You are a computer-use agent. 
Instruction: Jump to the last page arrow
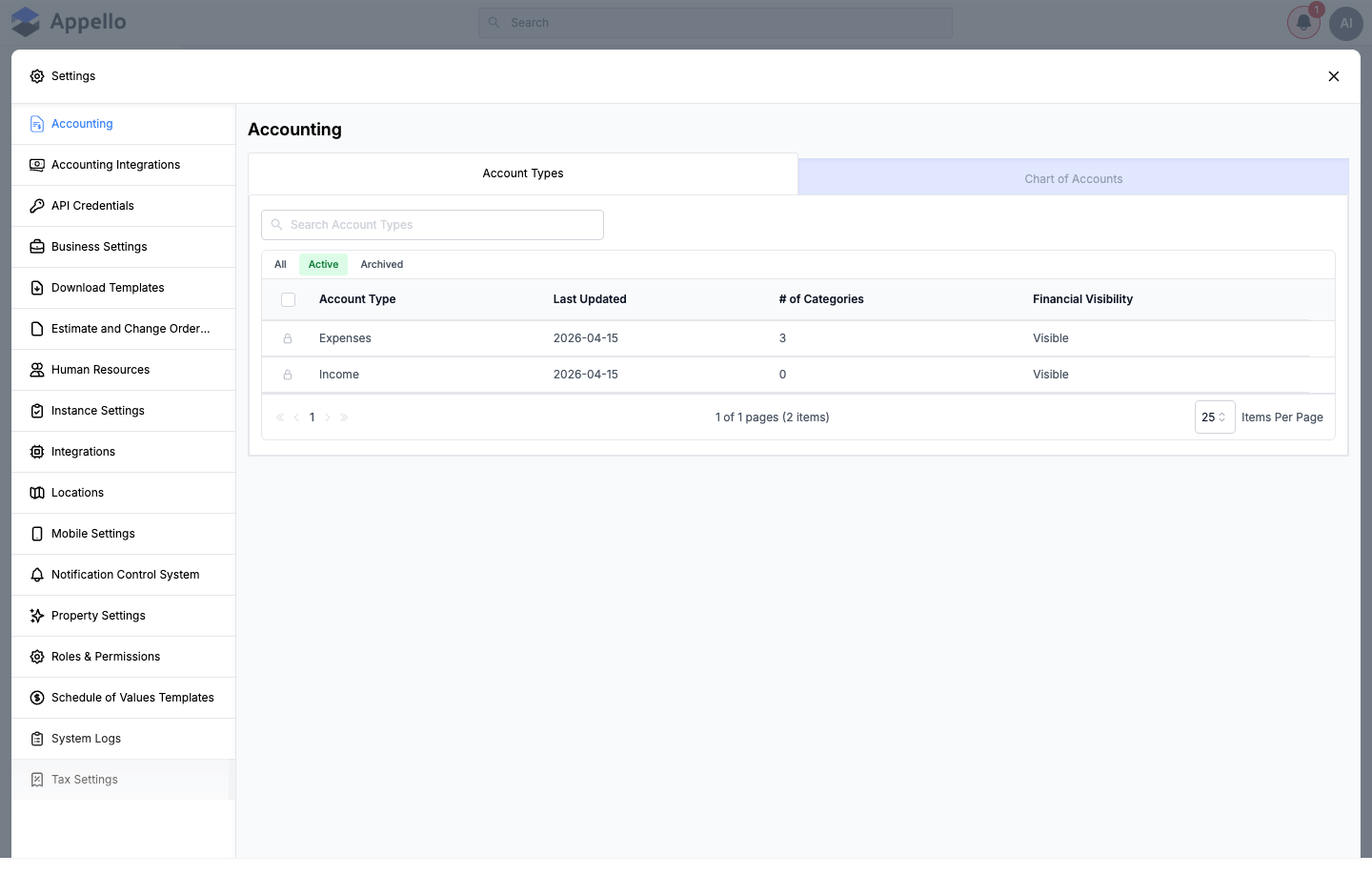344,417
